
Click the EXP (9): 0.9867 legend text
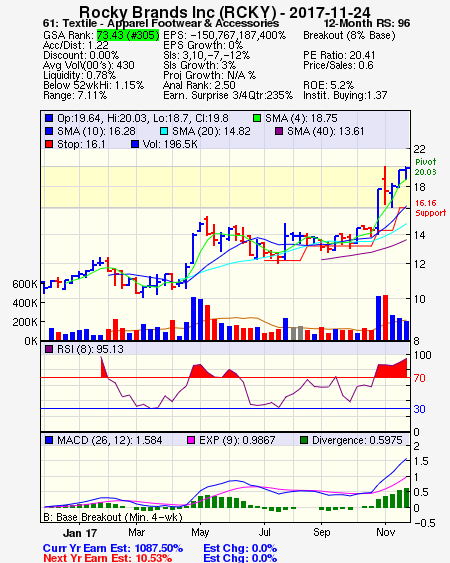click(237, 440)
